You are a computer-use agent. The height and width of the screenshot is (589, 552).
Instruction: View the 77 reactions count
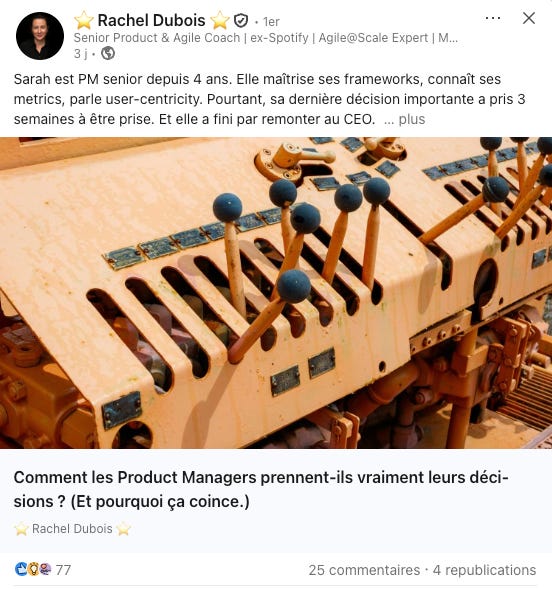pos(63,570)
